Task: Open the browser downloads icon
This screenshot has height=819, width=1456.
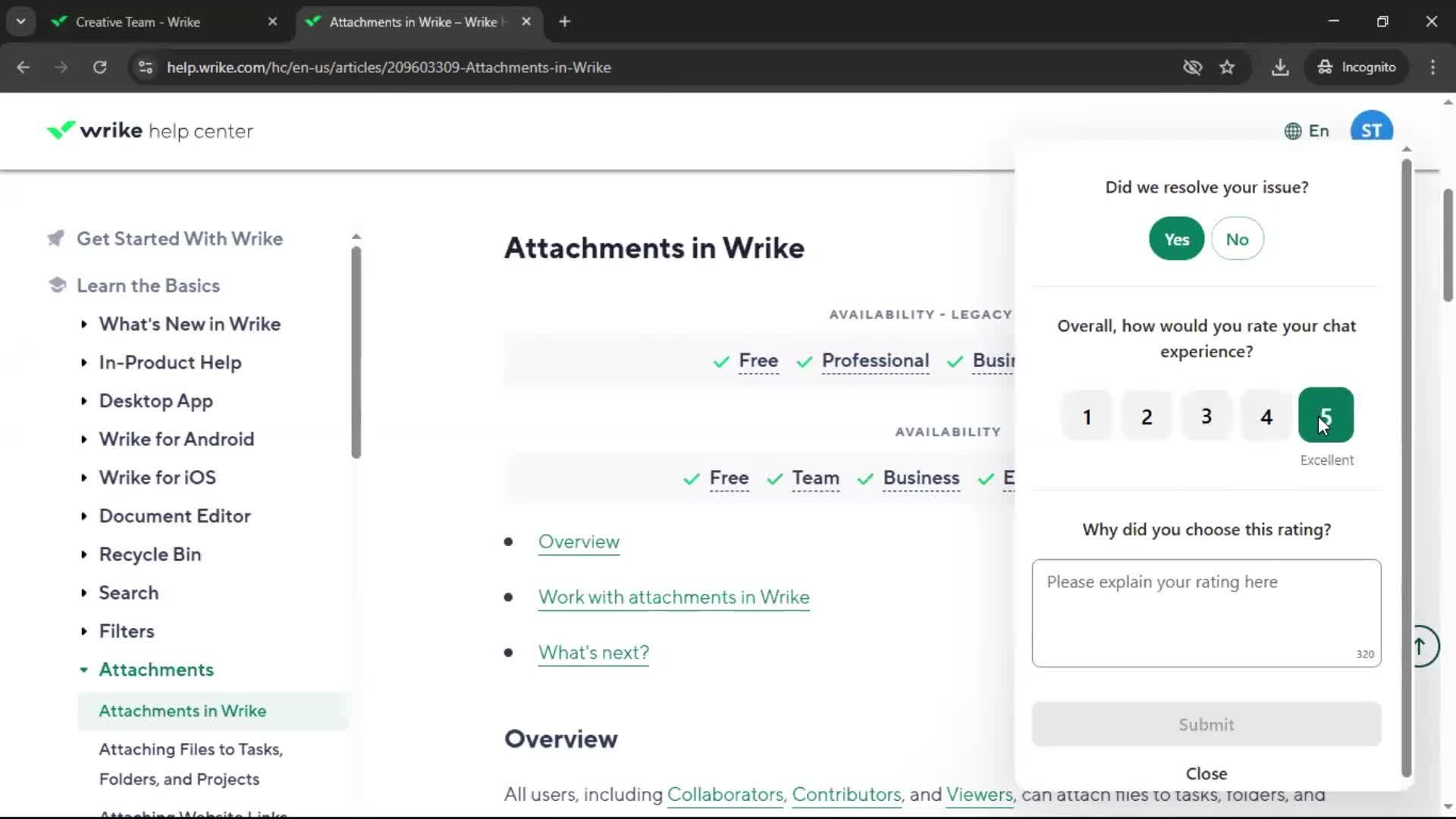Action: 1280,67
